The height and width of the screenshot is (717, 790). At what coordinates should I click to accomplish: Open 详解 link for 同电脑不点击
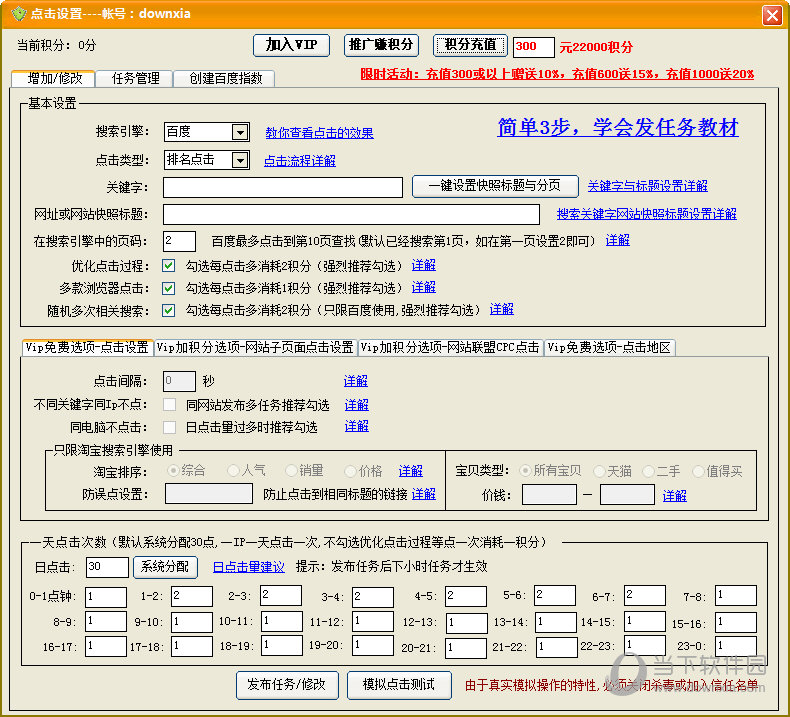(356, 426)
